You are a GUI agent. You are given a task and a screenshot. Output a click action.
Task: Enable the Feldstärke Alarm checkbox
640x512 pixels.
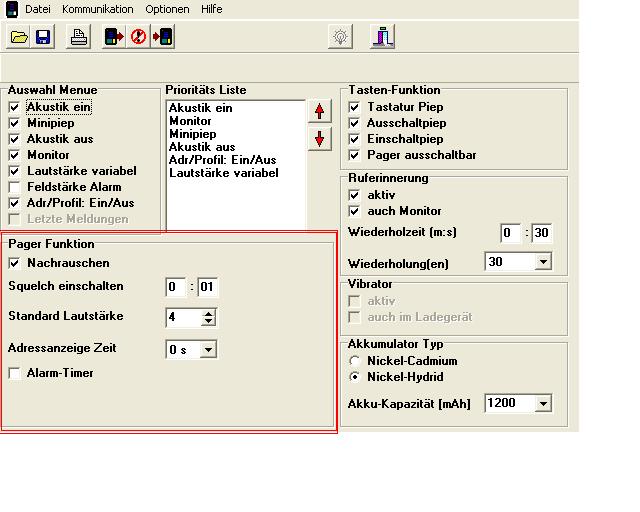point(14,187)
